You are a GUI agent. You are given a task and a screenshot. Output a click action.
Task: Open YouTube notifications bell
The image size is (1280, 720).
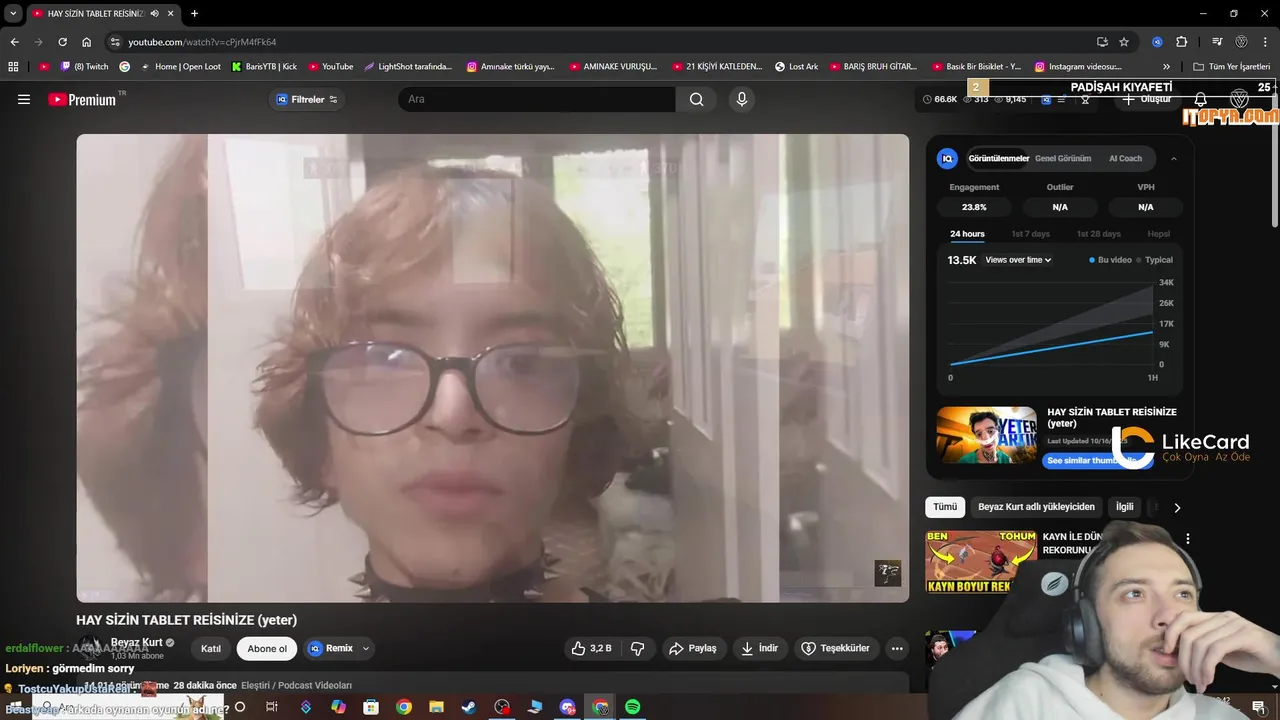click(x=1201, y=99)
